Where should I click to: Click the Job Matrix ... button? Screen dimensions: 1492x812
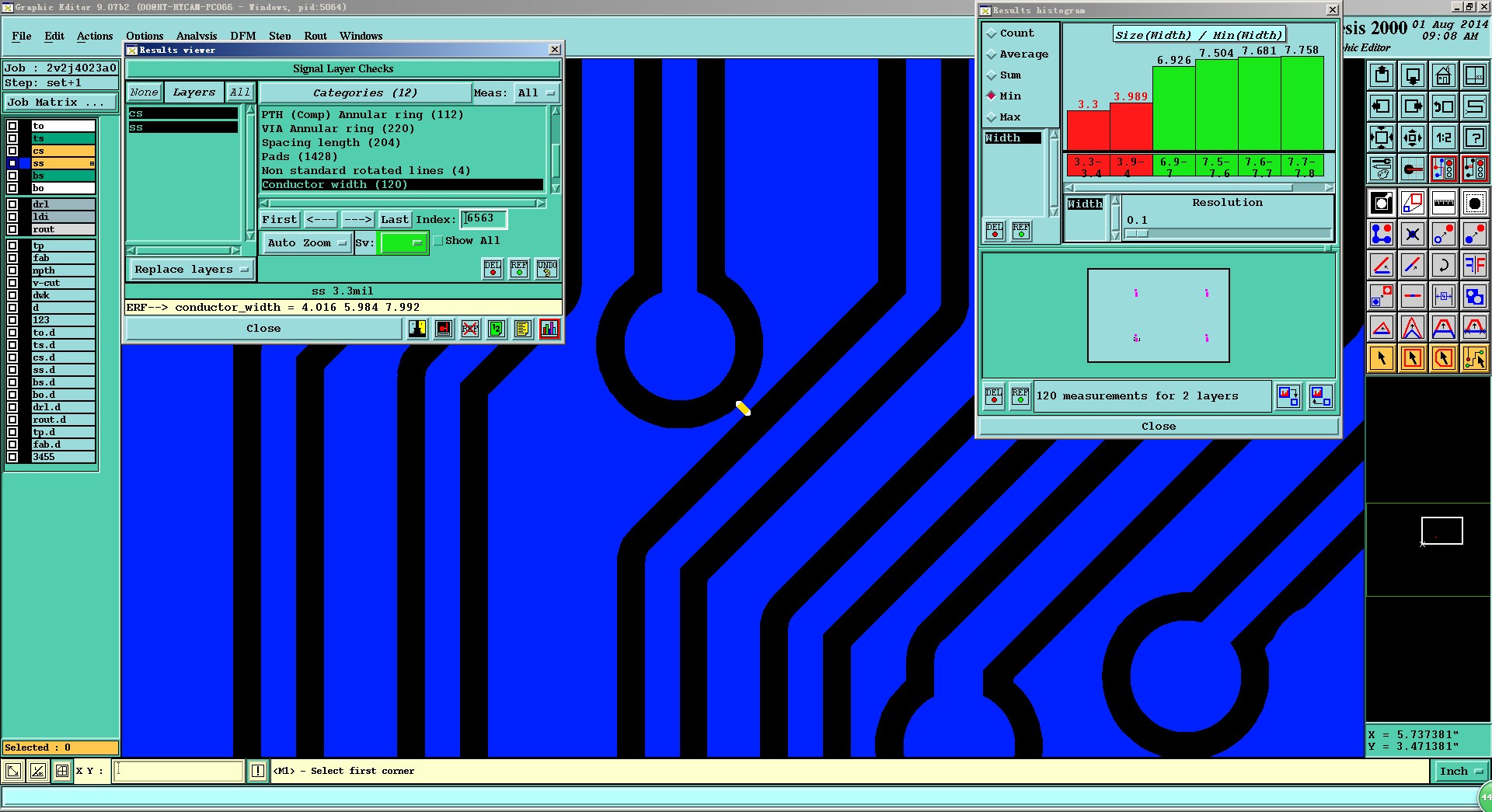[61, 103]
